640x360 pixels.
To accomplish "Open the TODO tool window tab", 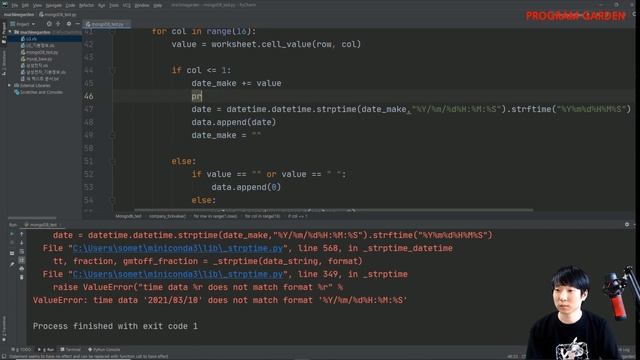I will [22, 350].
